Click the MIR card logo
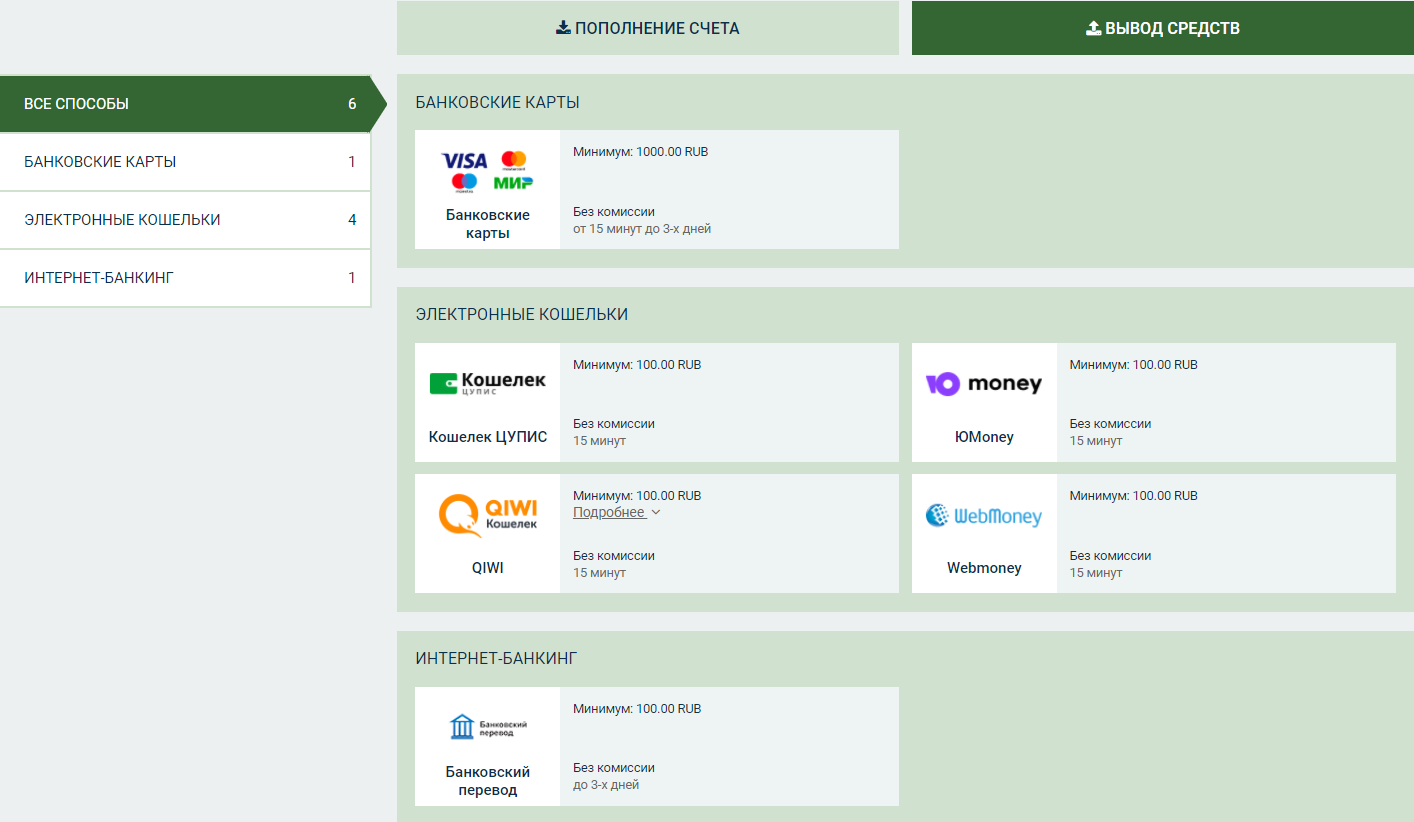This screenshot has width=1414, height=822. [513, 182]
